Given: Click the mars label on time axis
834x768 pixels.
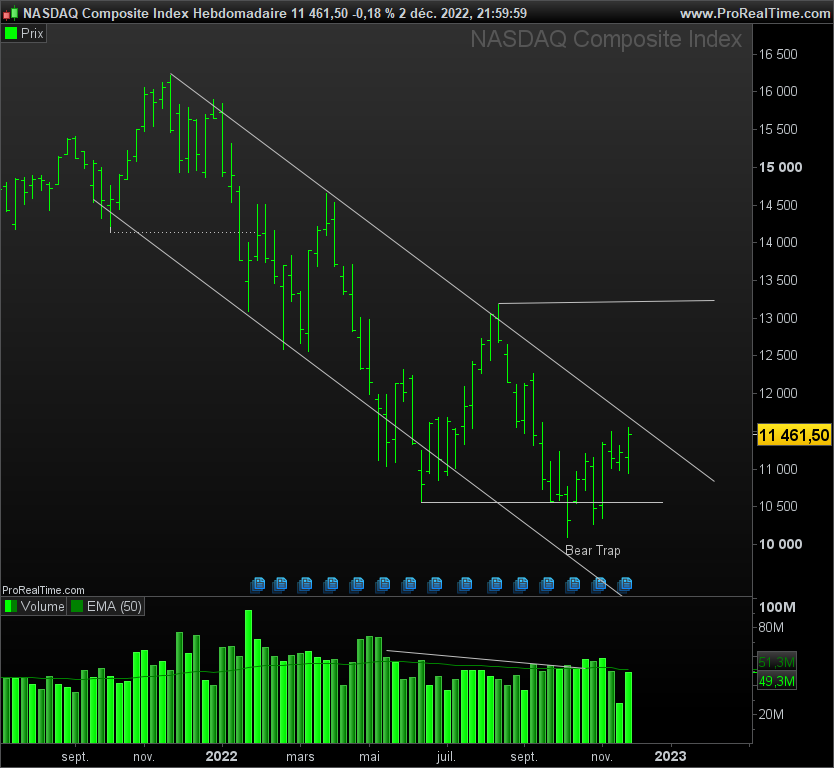Looking at the screenshot, I should click(301, 757).
